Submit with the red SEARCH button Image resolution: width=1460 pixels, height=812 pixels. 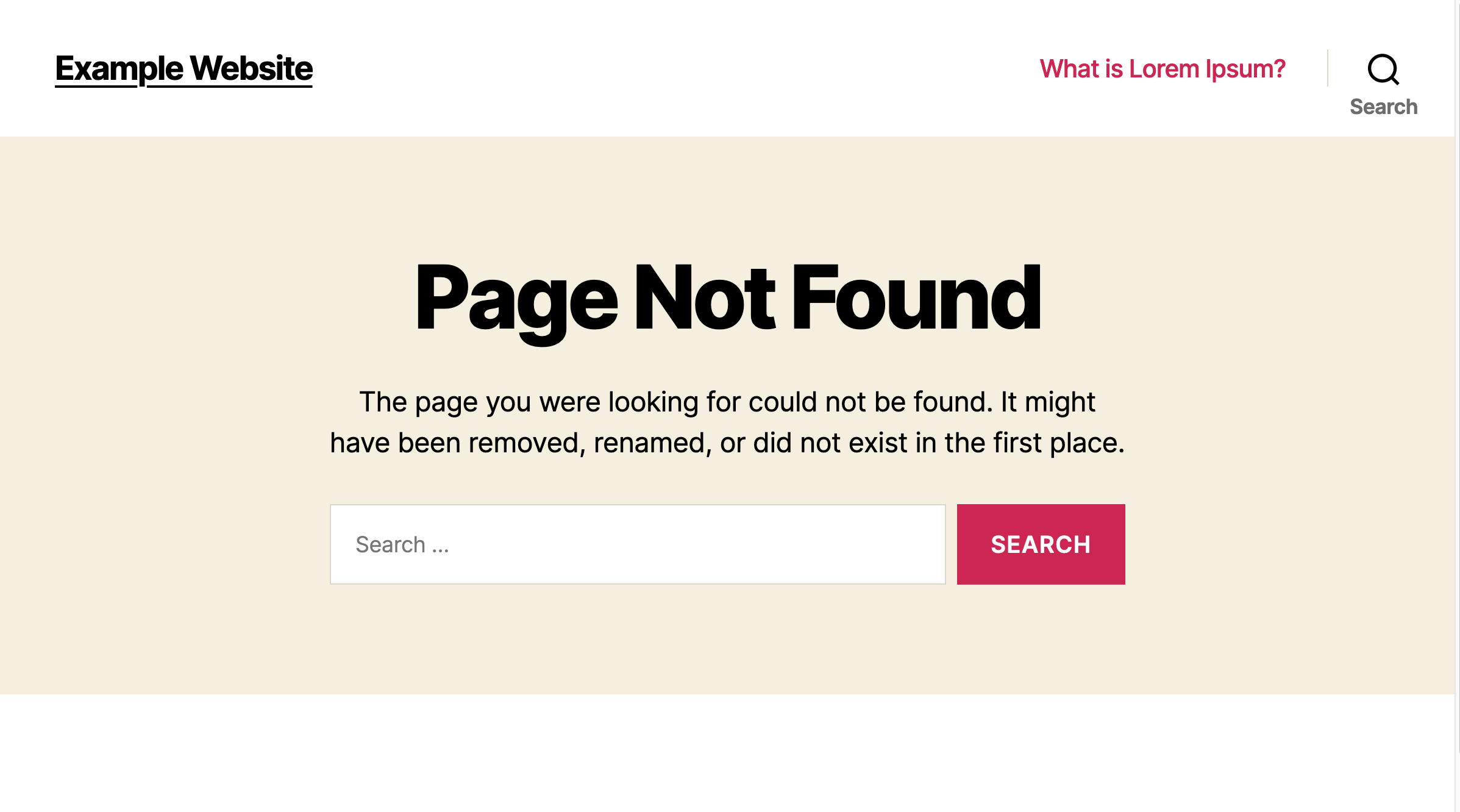[1041, 544]
